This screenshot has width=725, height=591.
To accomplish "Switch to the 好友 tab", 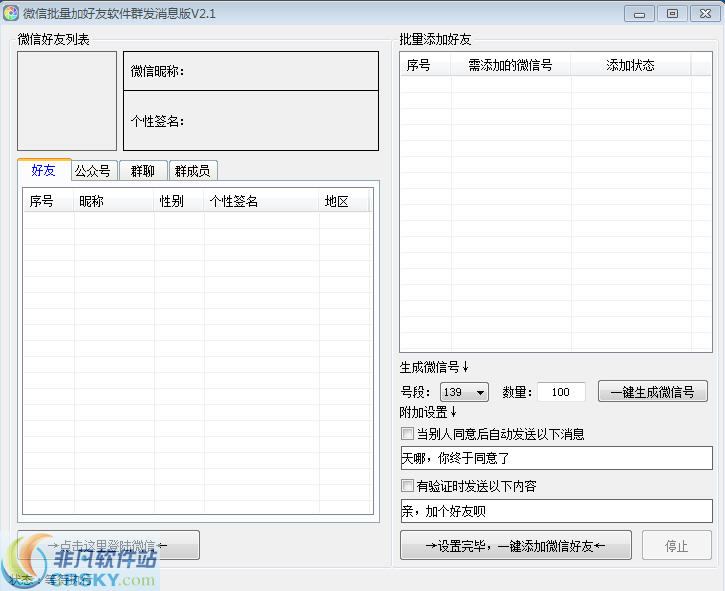I will click(44, 170).
